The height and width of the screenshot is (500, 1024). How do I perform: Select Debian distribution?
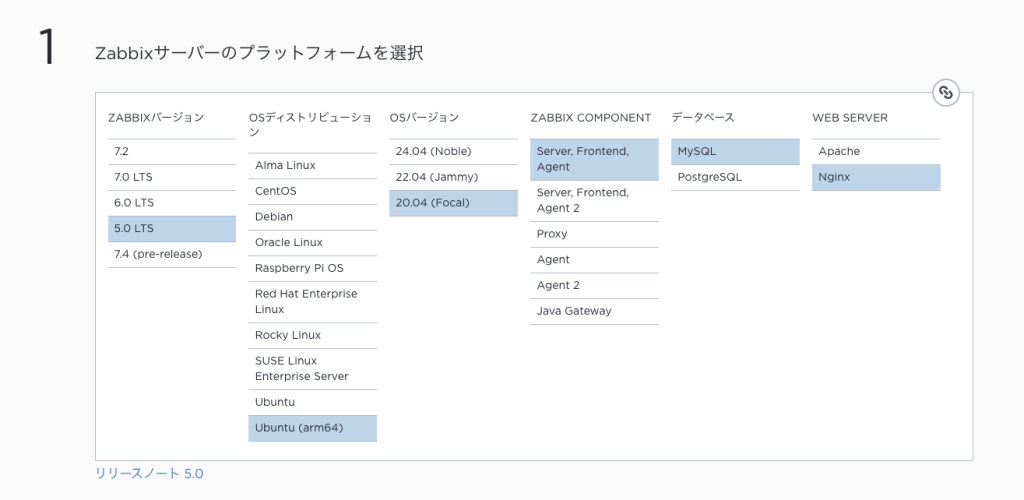312,216
